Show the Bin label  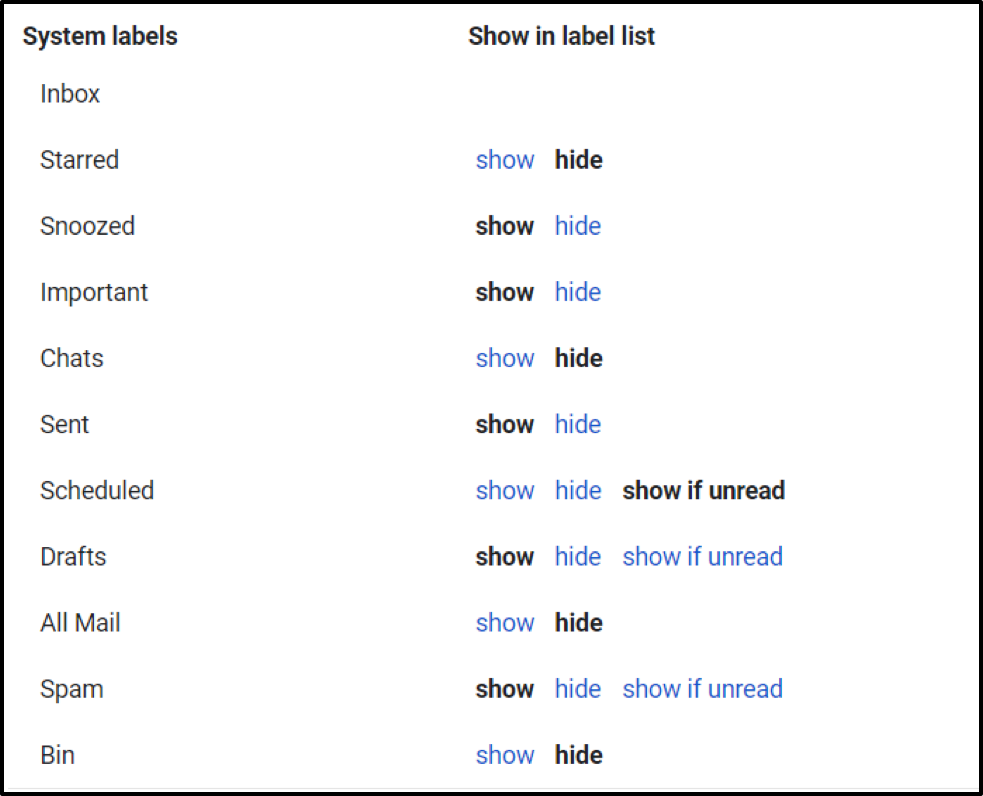505,754
